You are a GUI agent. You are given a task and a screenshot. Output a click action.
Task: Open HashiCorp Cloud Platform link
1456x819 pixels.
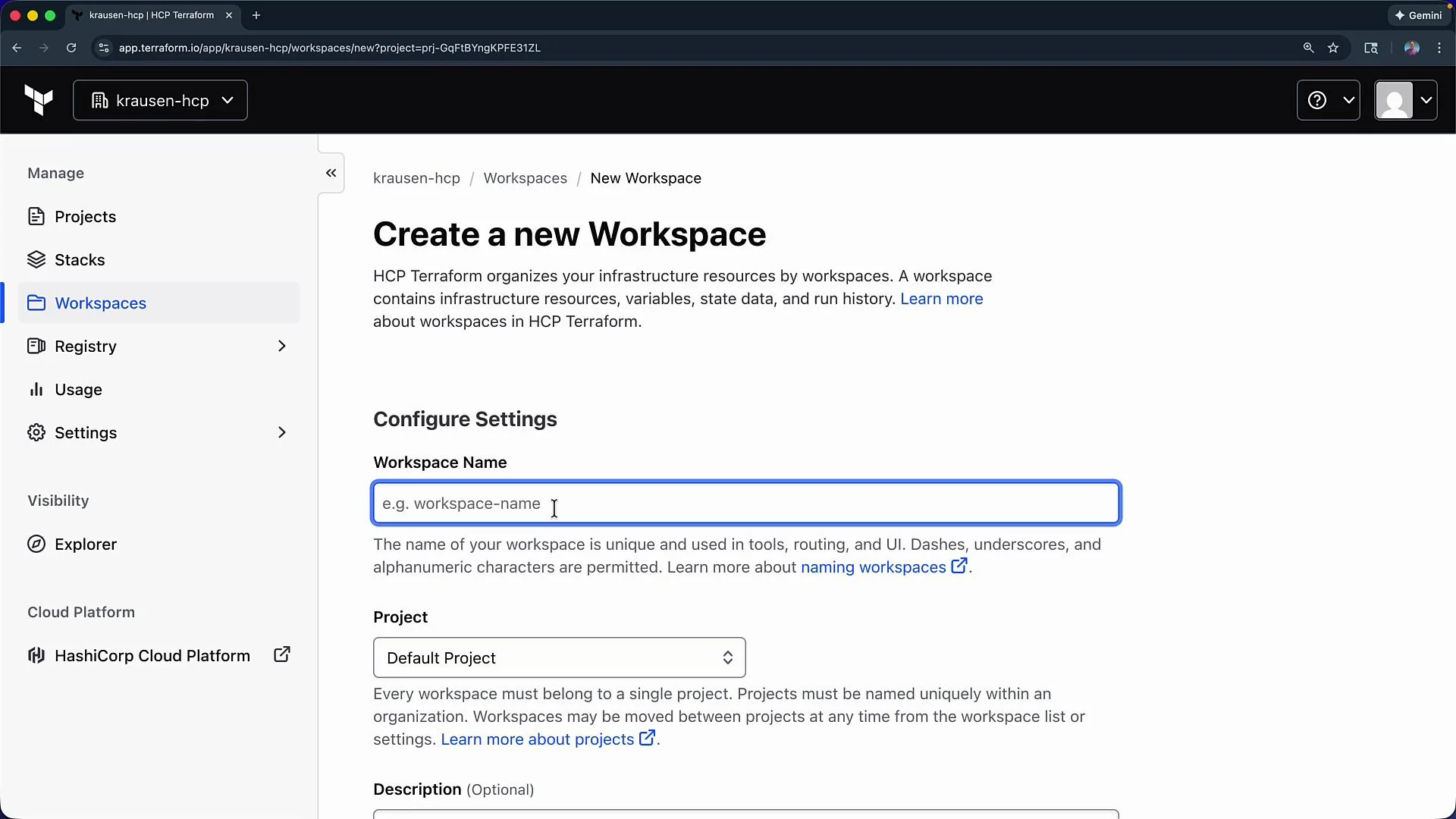coord(159,656)
